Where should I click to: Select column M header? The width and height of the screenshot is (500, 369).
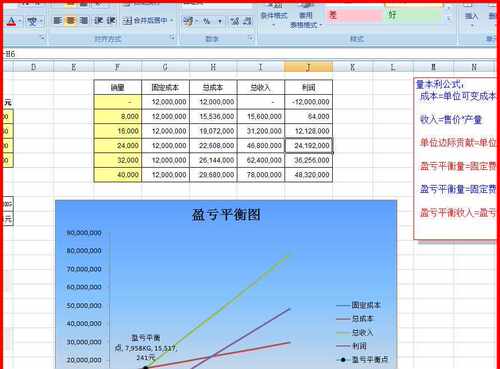click(433, 67)
